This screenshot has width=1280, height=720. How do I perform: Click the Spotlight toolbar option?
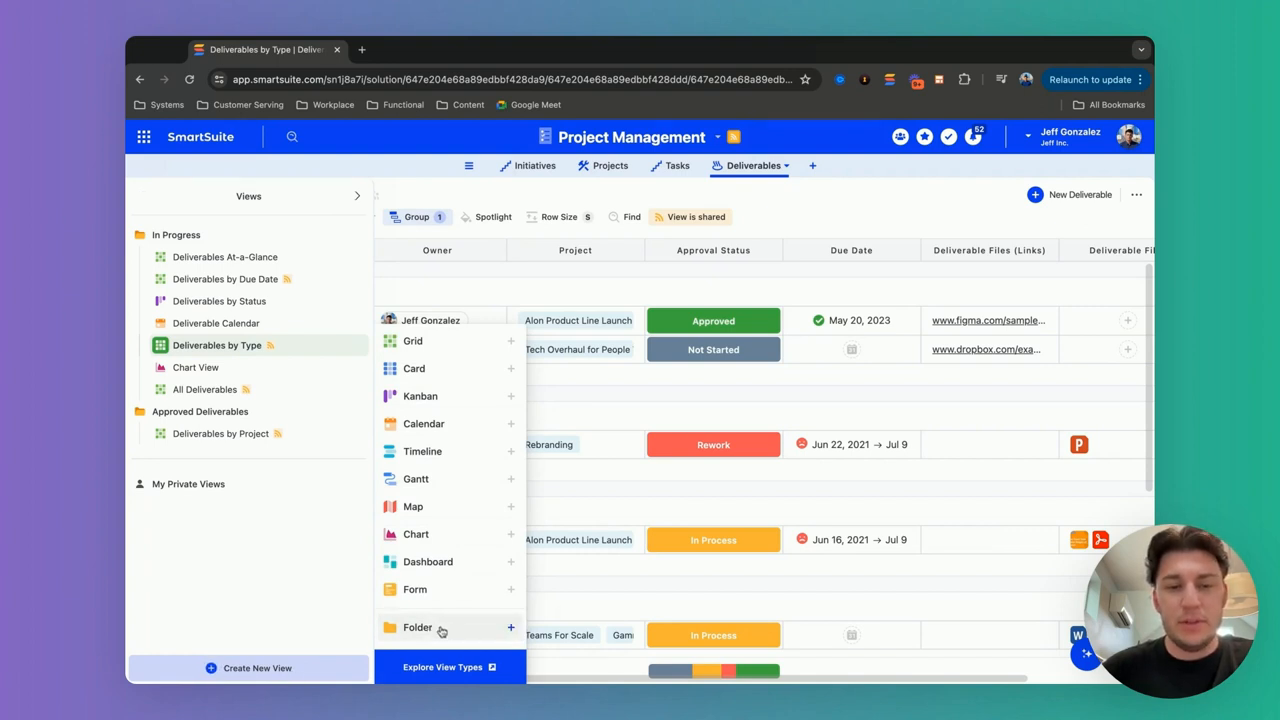(486, 217)
